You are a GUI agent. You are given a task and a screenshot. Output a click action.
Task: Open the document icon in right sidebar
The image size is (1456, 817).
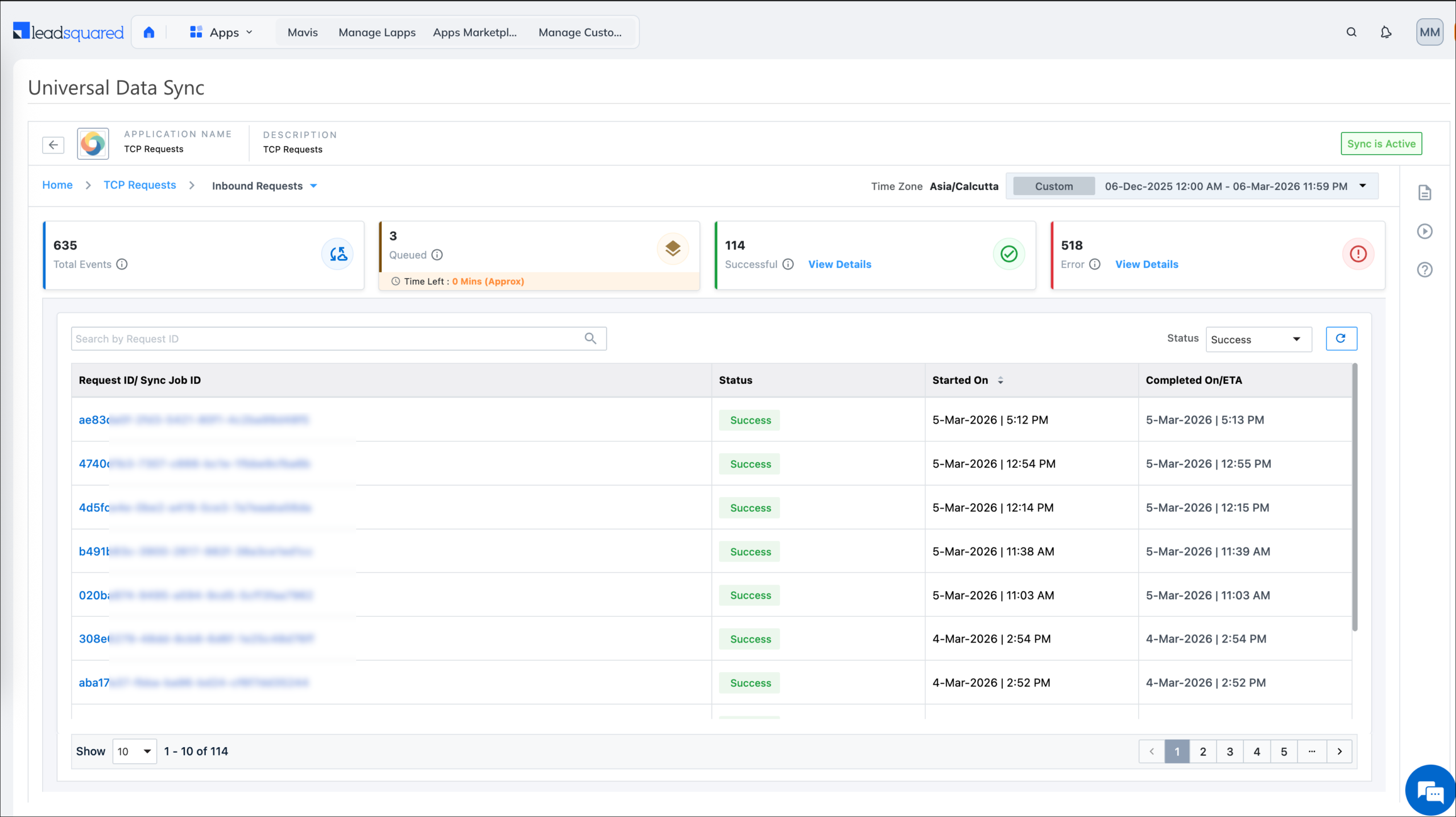coord(1424,193)
